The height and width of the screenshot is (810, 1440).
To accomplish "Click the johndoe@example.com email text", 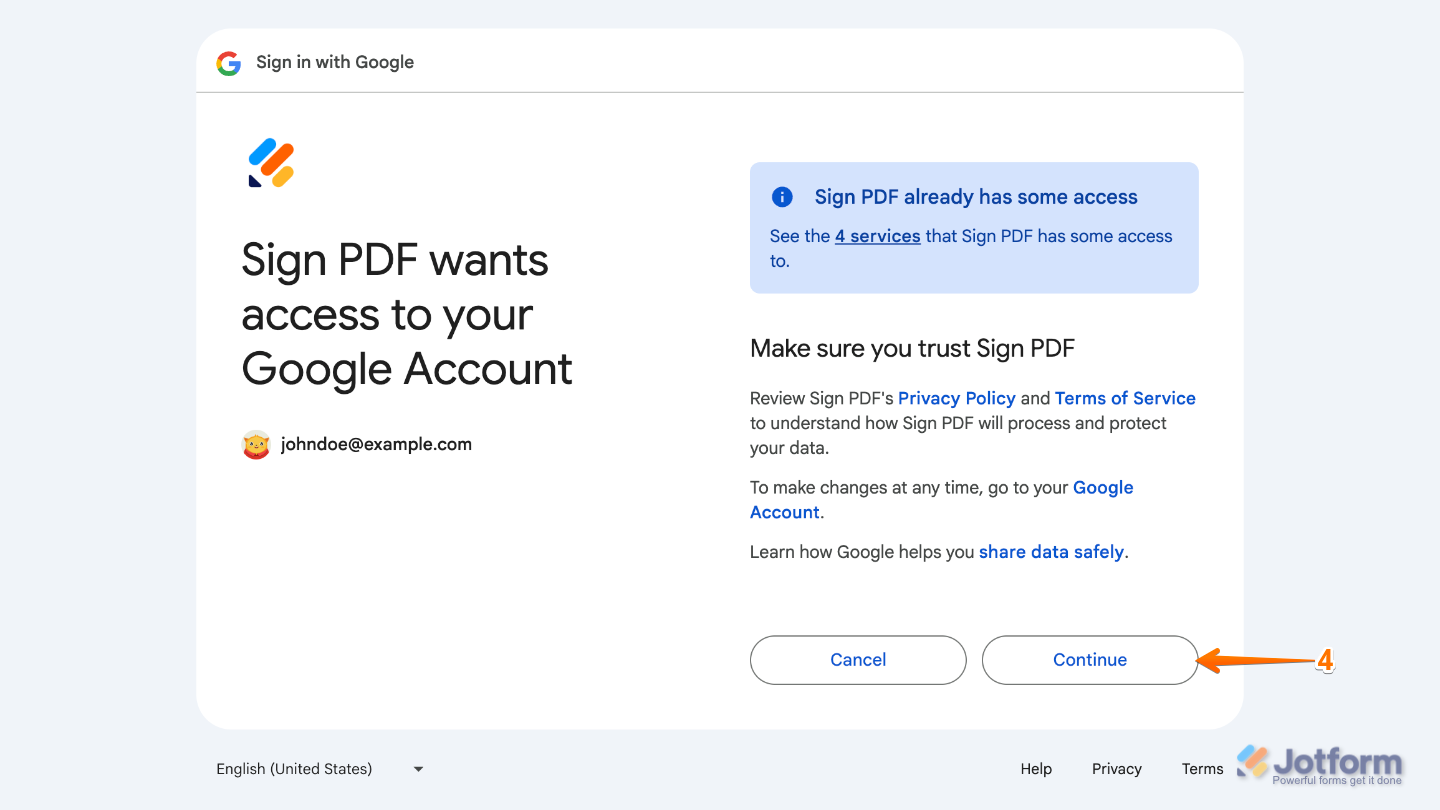I will (x=375, y=444).
